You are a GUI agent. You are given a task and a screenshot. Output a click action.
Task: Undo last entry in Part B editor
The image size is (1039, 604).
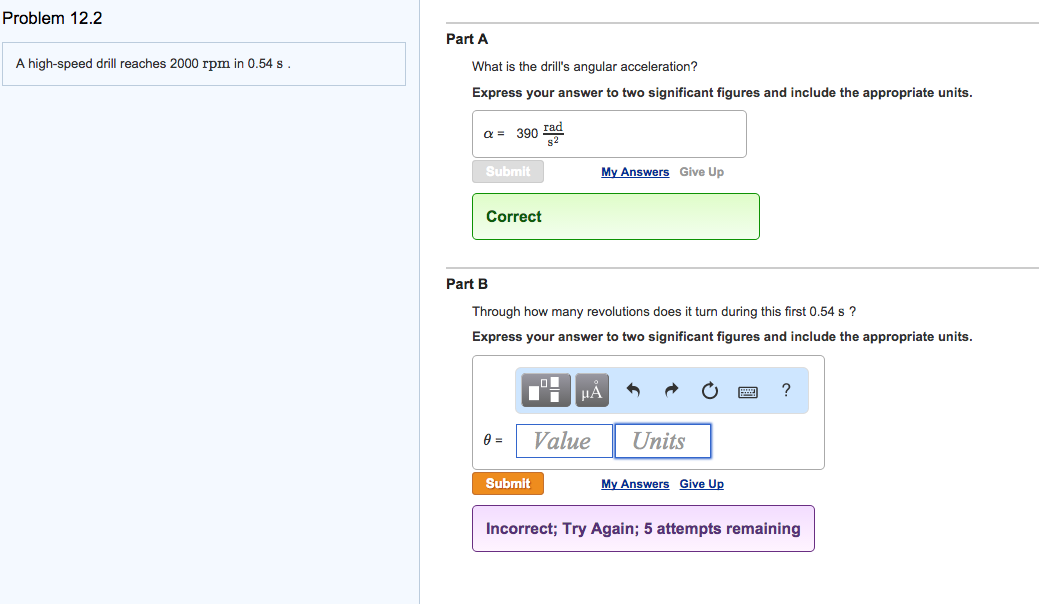click(x=633, y=390)
